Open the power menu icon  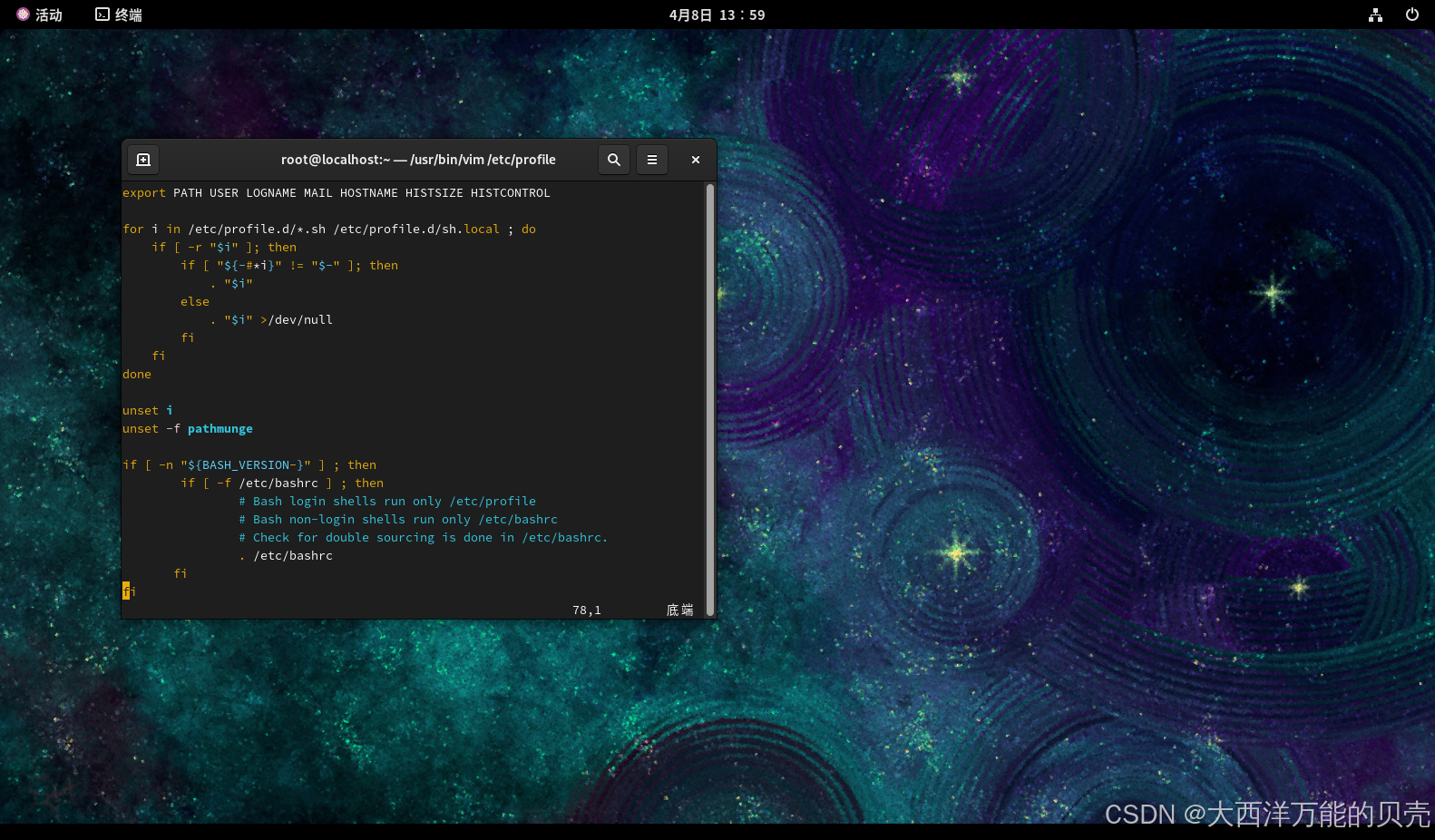[x=1411, y=15]
